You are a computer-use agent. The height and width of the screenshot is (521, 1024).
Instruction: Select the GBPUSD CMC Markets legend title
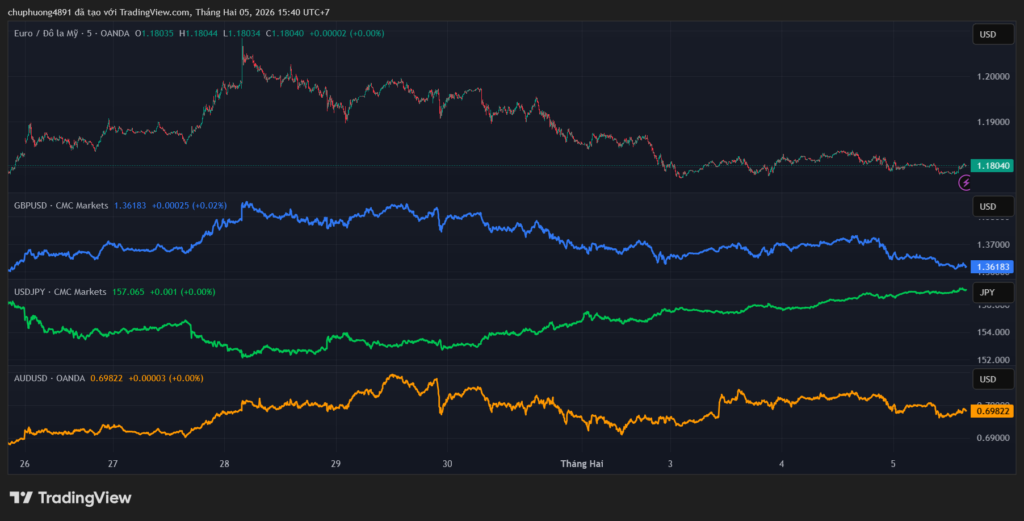click(60, 205)
